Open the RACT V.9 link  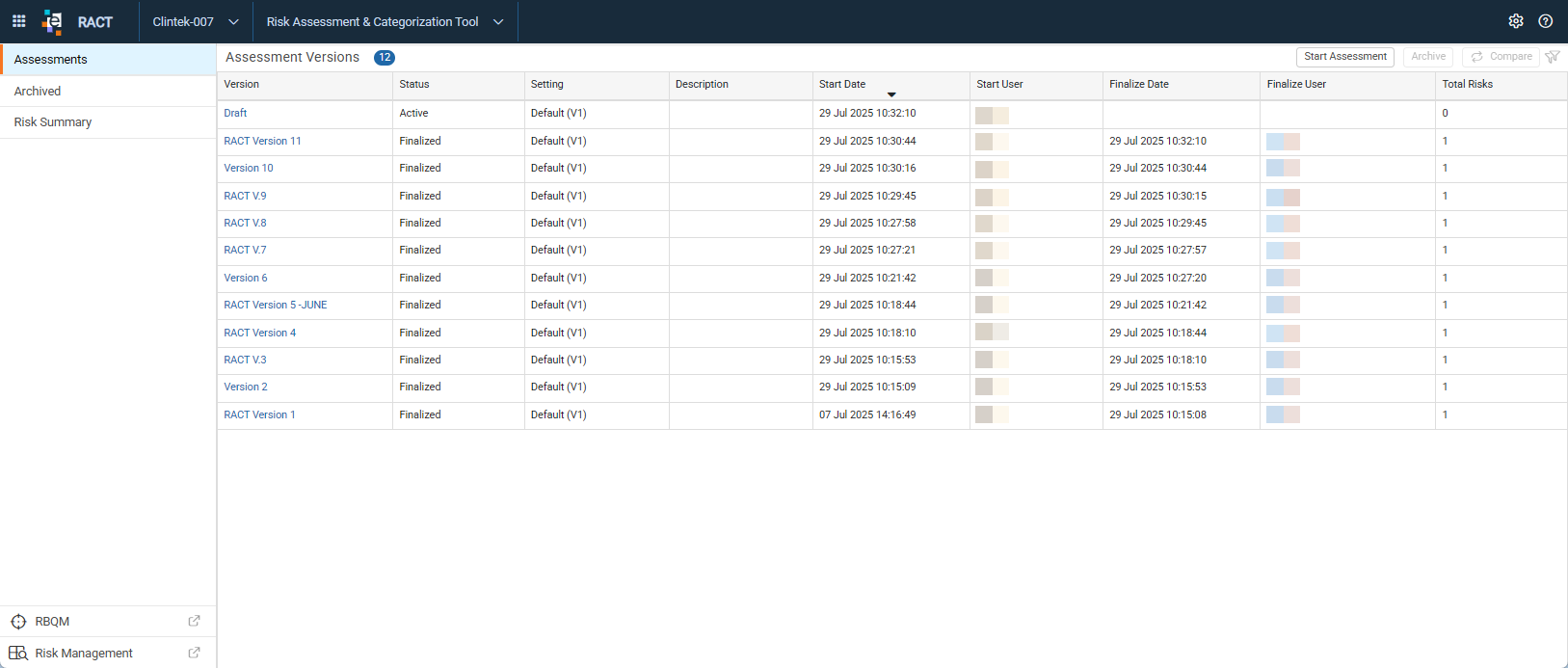(x=245, y=197)
